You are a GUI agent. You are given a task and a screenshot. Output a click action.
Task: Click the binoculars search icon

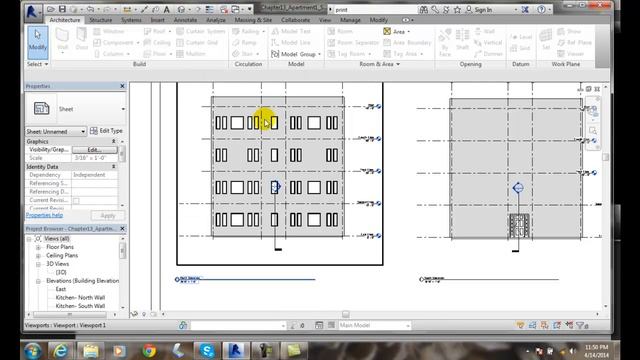[x=424, y=9]
